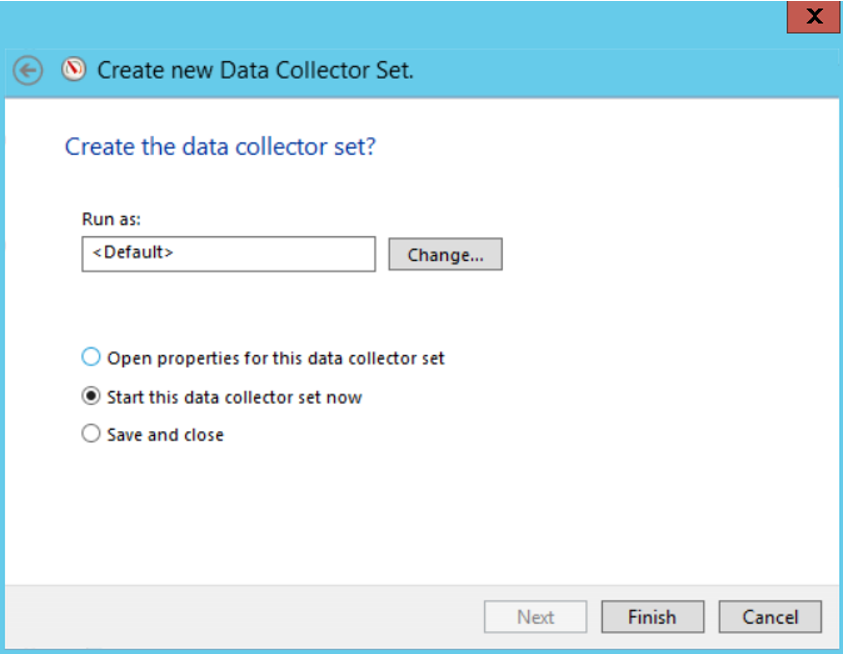
Task: Click the 'Change...' button next to Run as
Action: point(445,254)
